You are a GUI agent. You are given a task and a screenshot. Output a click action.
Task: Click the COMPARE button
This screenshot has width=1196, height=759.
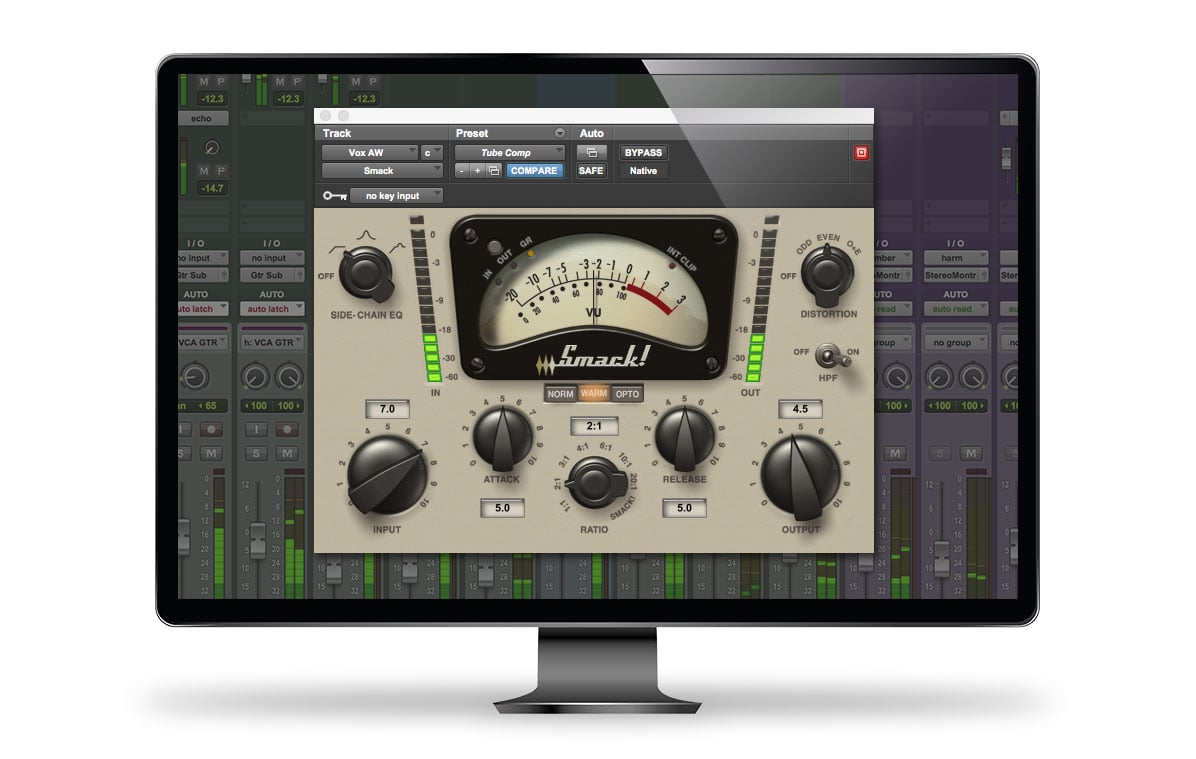[534, 171]
